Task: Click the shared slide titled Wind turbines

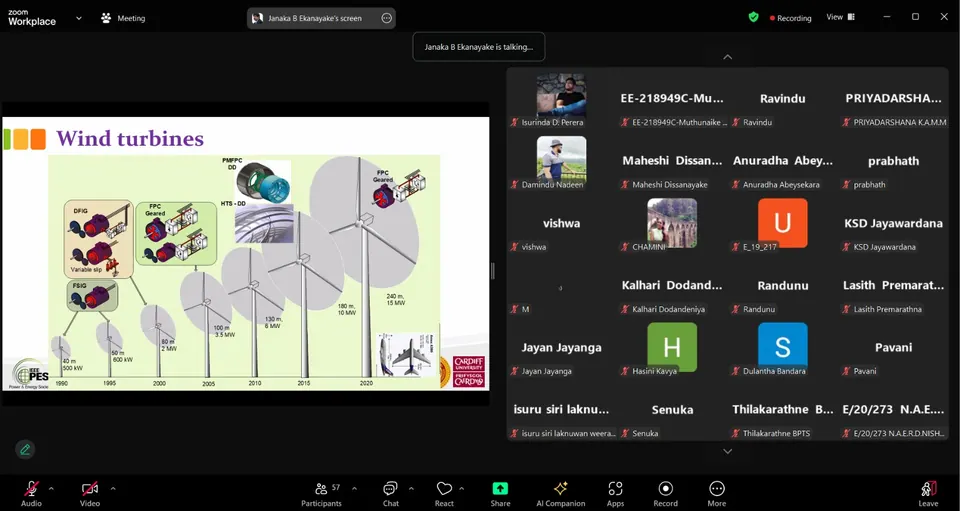Action: pyautogui.click(x=246, y=253)
